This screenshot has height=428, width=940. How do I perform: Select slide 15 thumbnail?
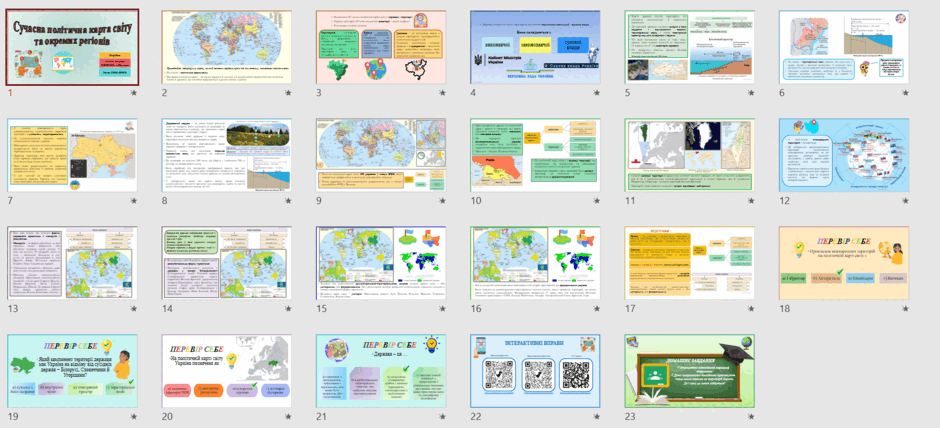pyautogui.click(x=381, y=263)
